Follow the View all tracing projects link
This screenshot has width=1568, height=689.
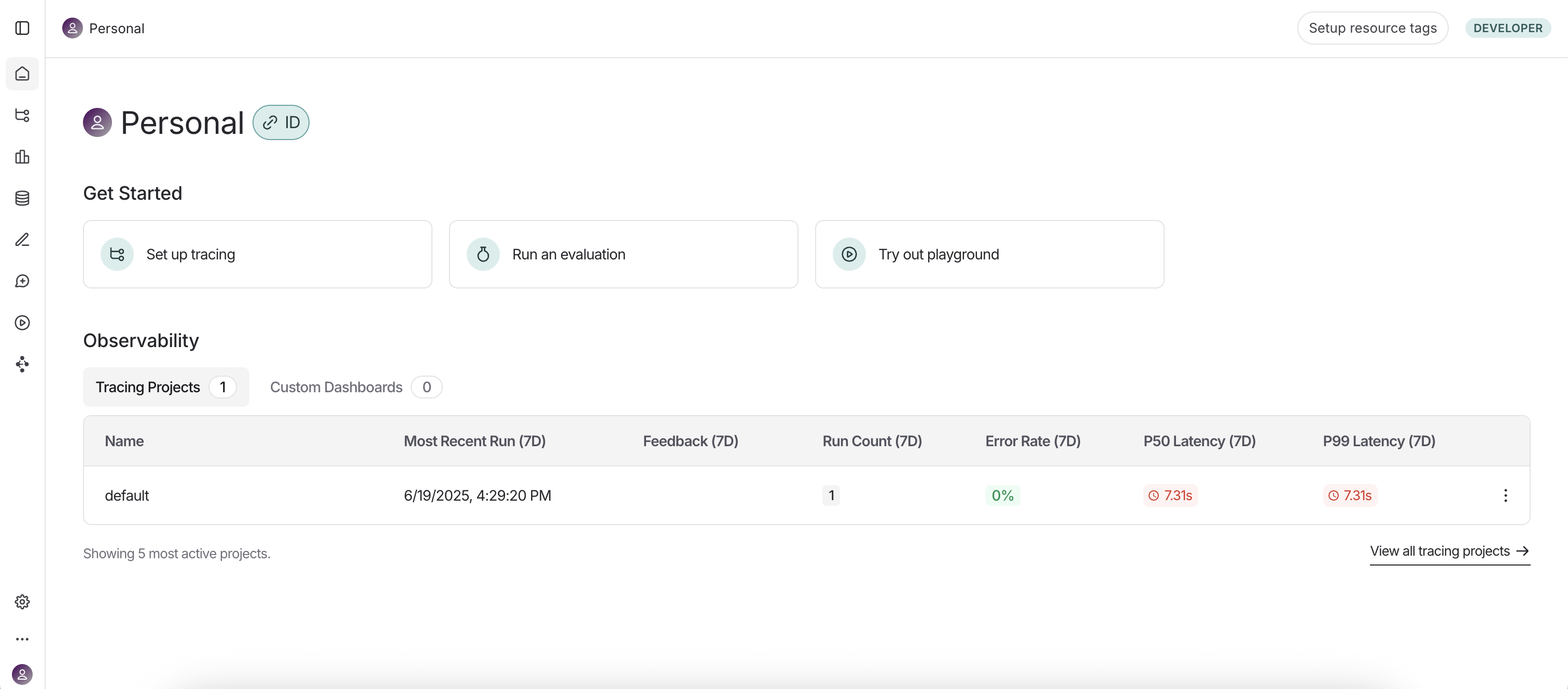coord(1449,550)
